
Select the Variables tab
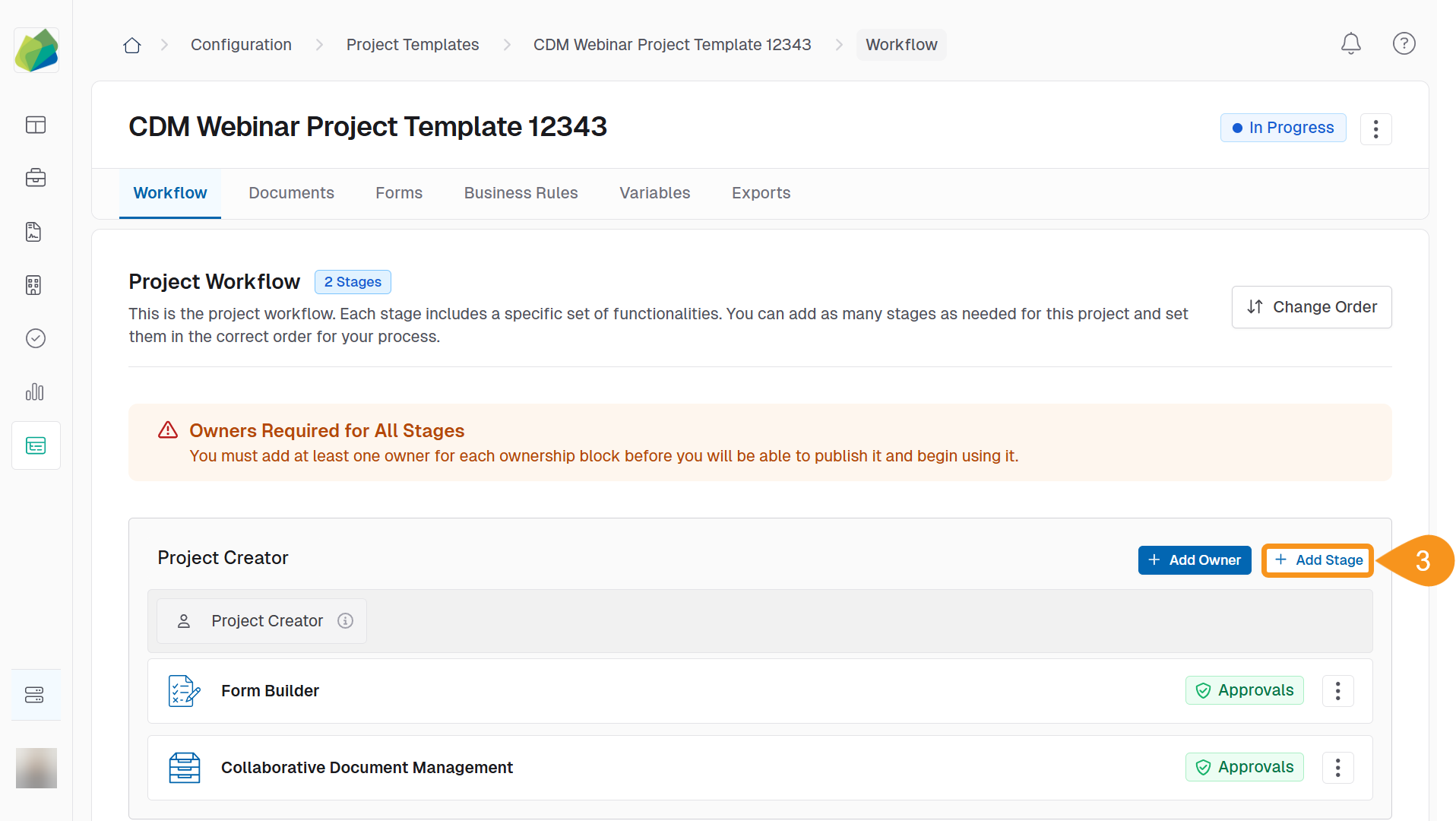pyautogui.click(x=654, y=193)
